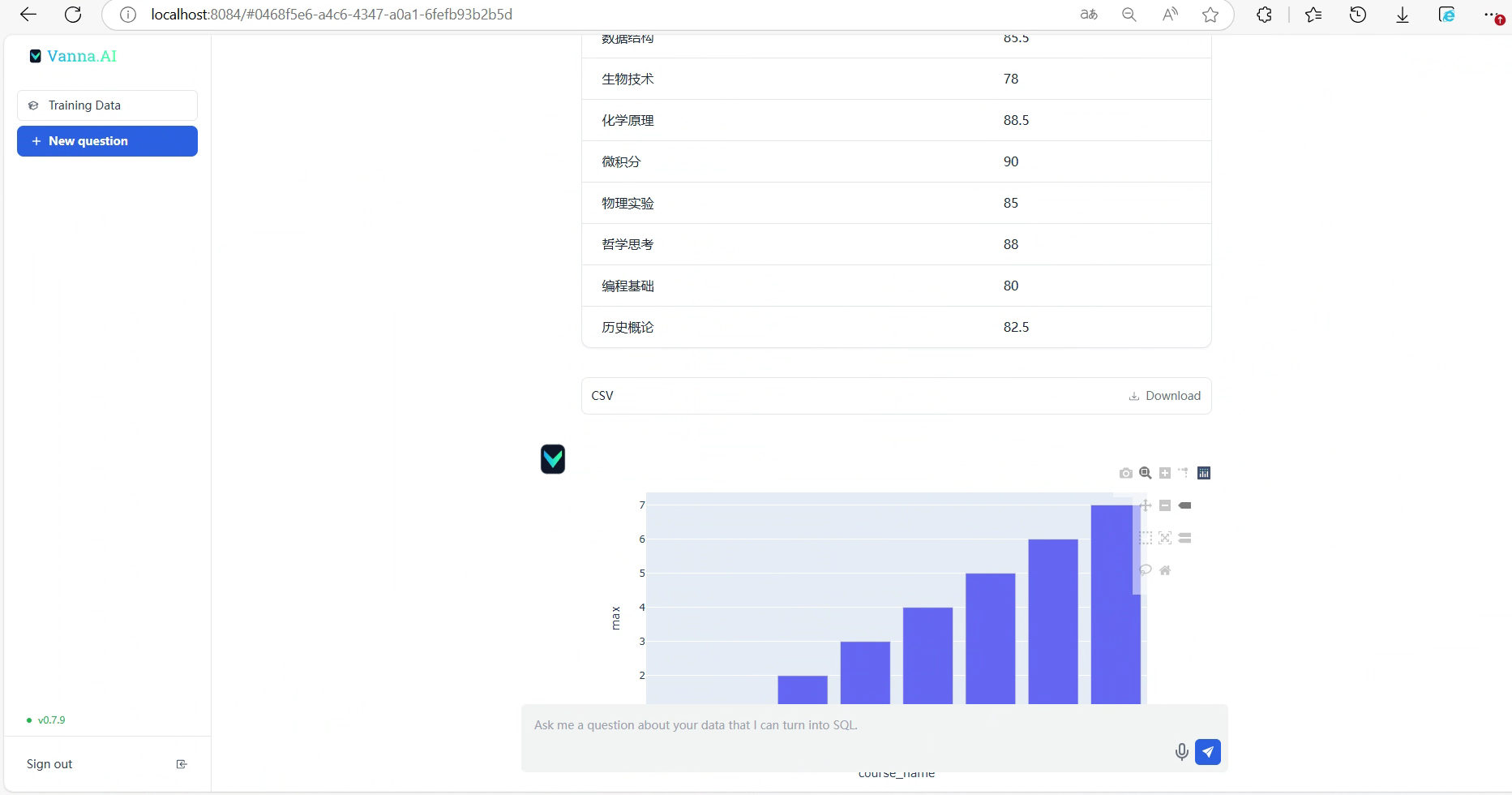Screen dimensions: 1512x795
Task: Click the bar reaching value 2
Action: point(803,690)
